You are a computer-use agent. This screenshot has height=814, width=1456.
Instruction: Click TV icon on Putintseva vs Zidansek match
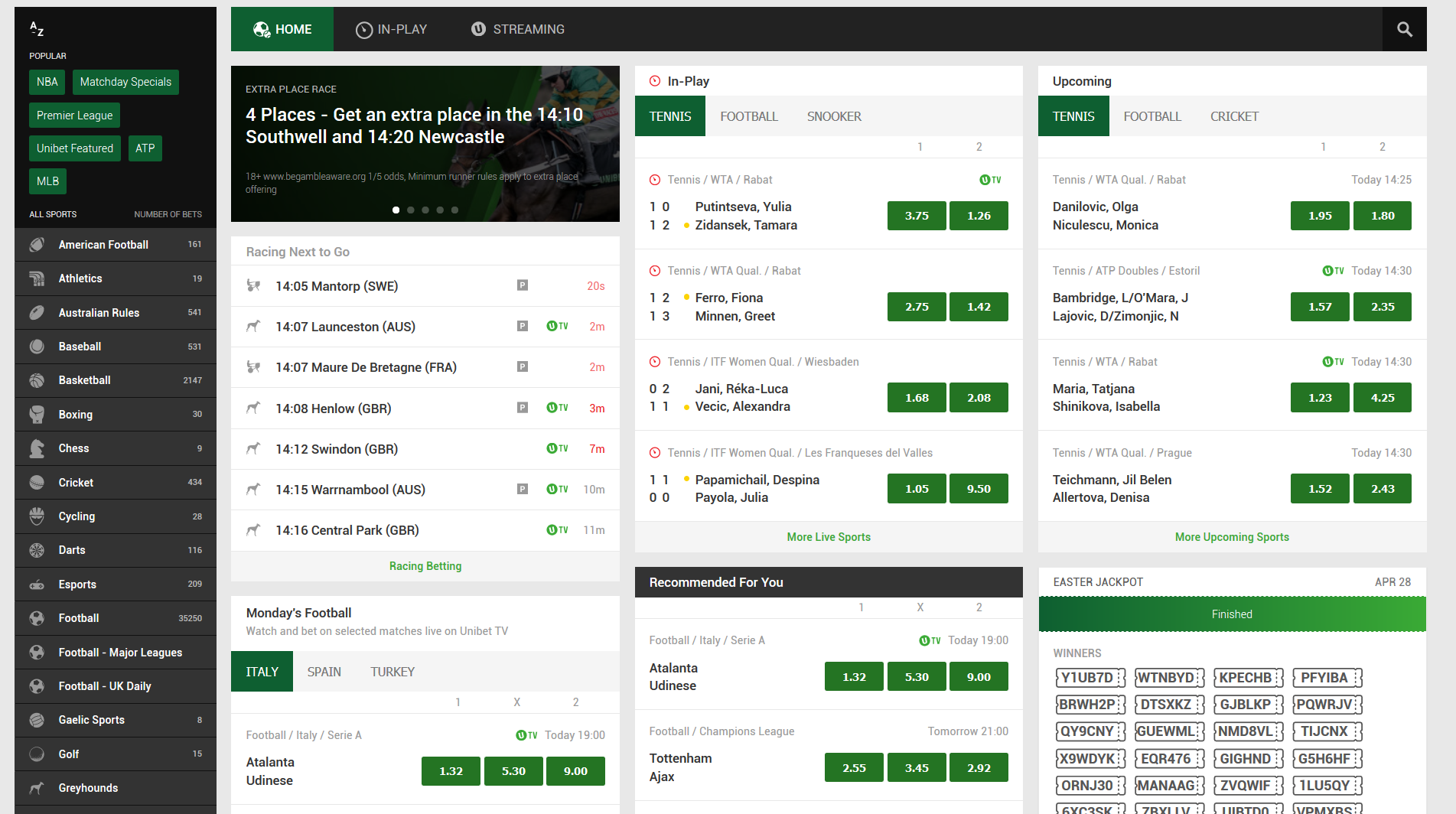[990, 180]
